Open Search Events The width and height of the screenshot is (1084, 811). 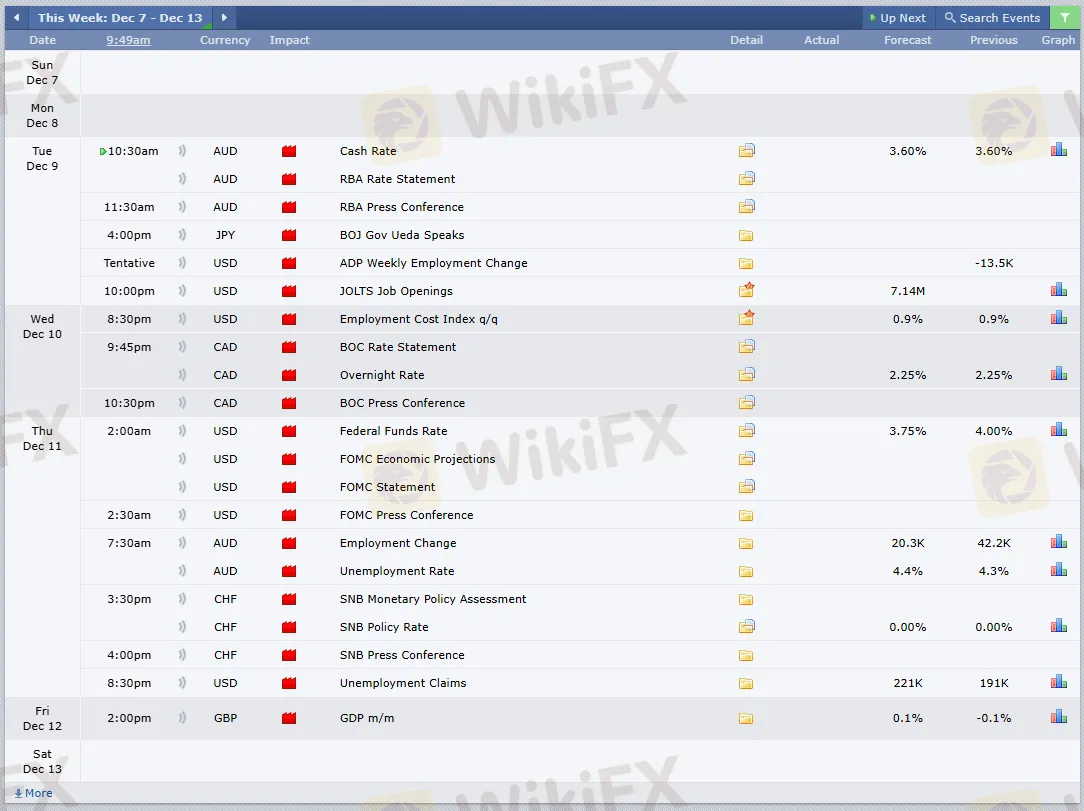992,18
